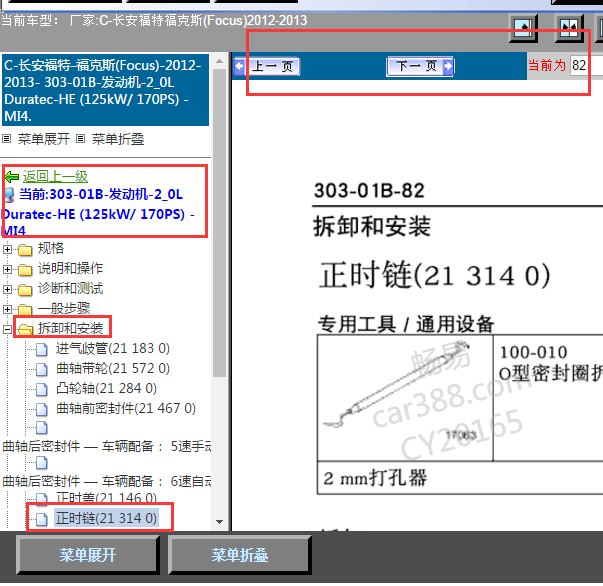603x586 pixels.
Task: Click the current node icon beside 当前:303-01B
Action: (x=10, y=195)
